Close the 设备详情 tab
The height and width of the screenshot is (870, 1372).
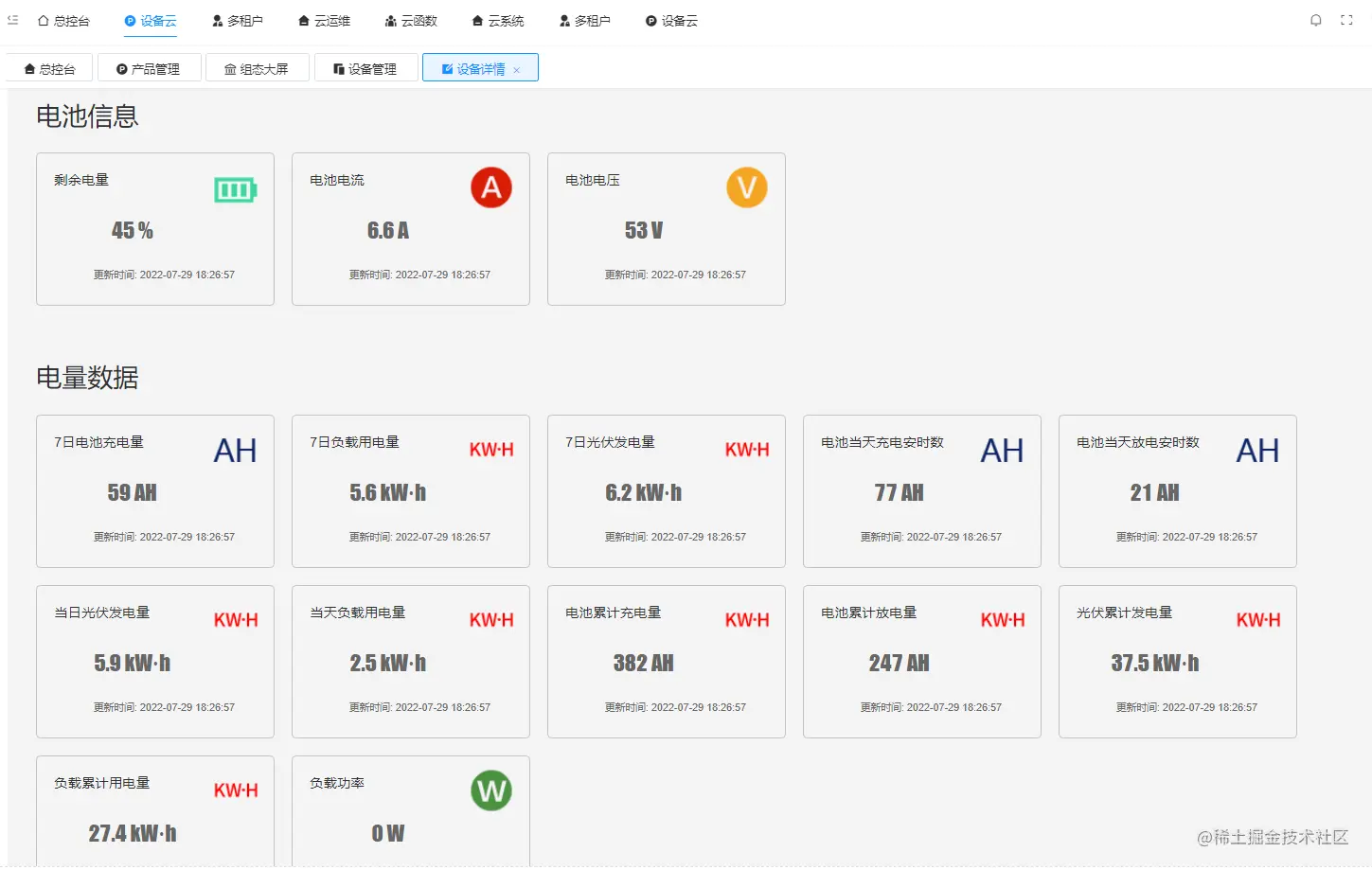click(x=517, y=69)
